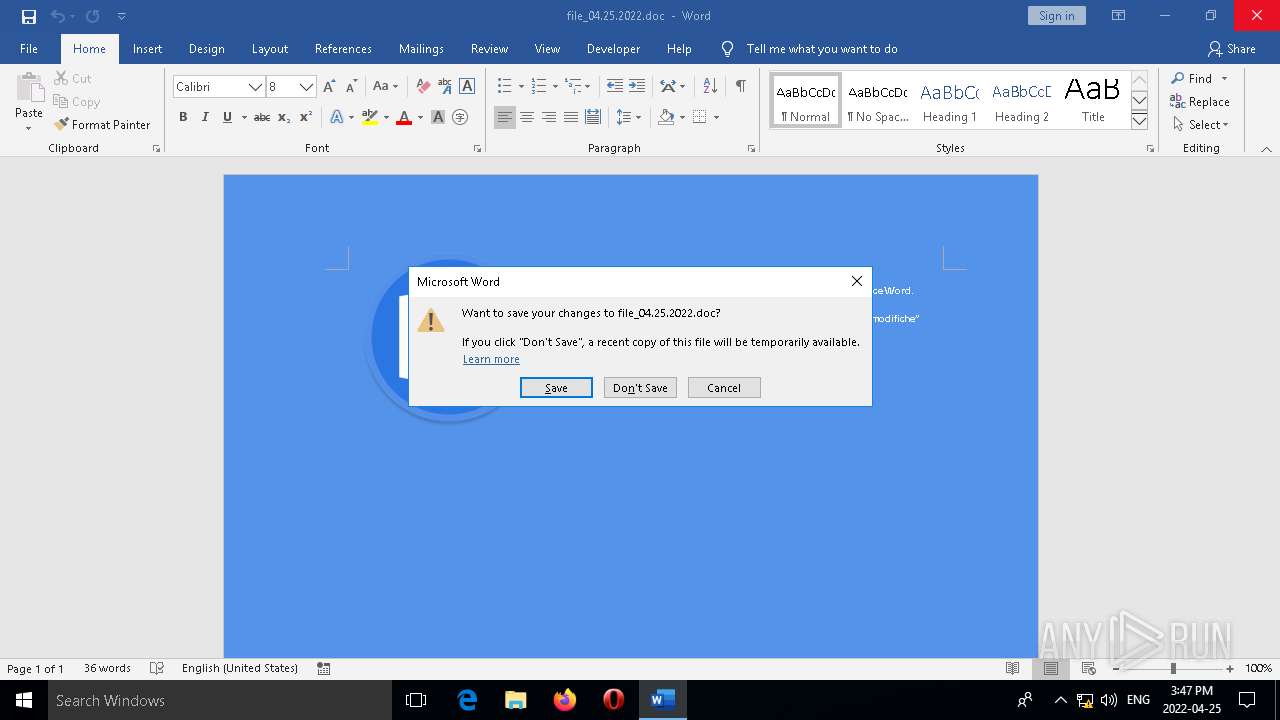Click Increase Font Size icon
1280x720 pixels.
[x=329, y=87]
